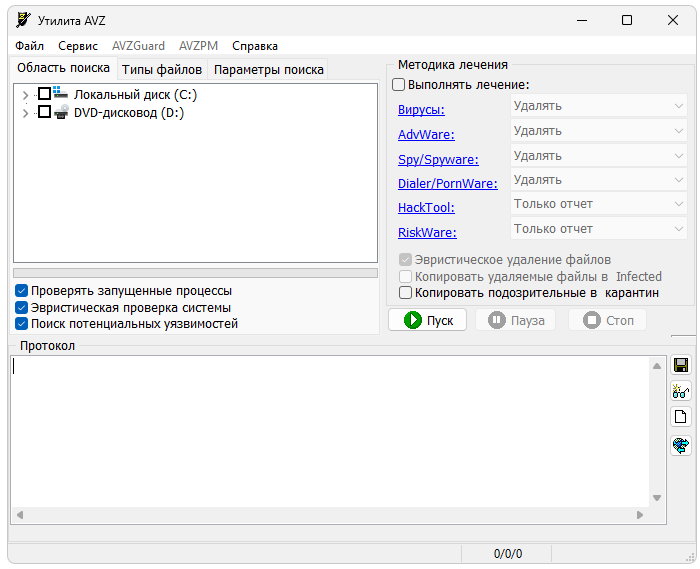
Task: Click protocol scroll right arrow
Action: tap(640, 515)
